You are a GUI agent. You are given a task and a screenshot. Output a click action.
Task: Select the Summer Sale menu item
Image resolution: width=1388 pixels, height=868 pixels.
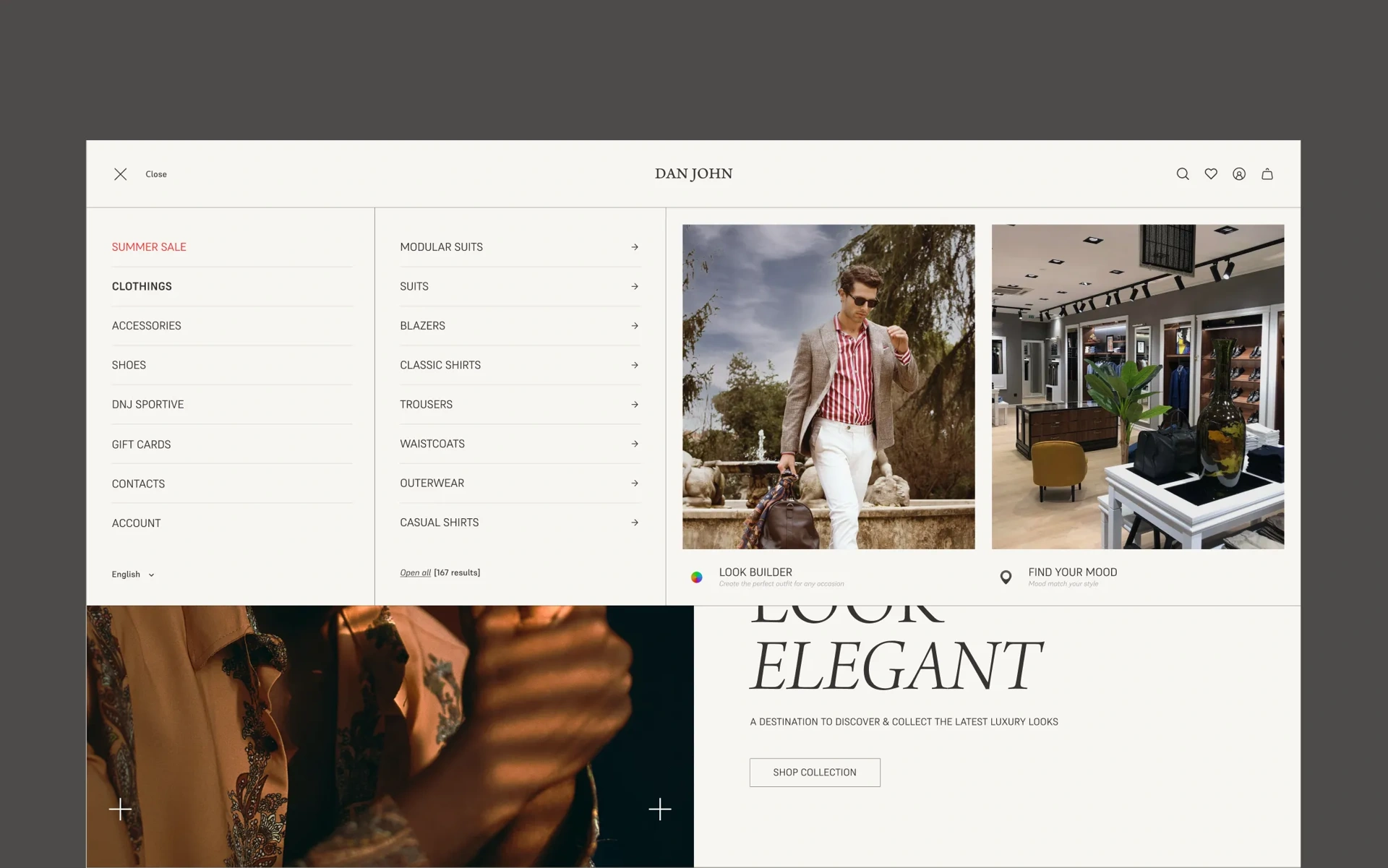tap(149, 247)
